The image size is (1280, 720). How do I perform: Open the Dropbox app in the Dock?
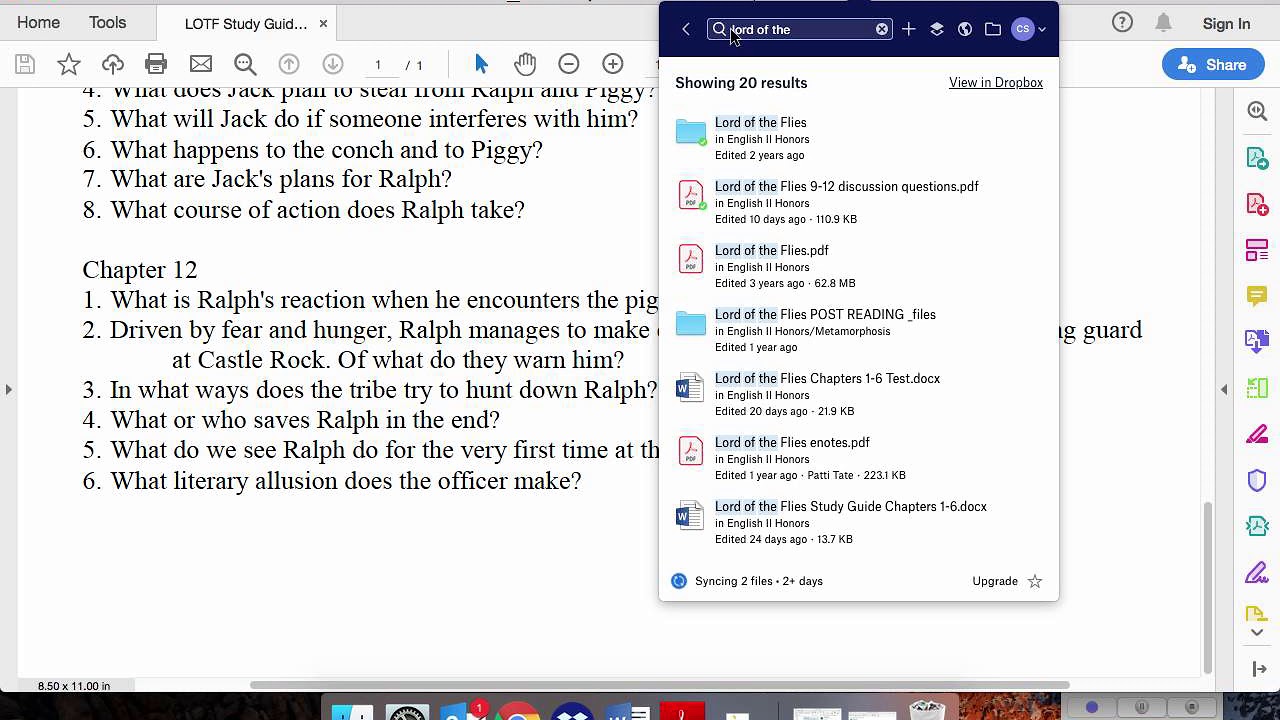tap(572, 712)
